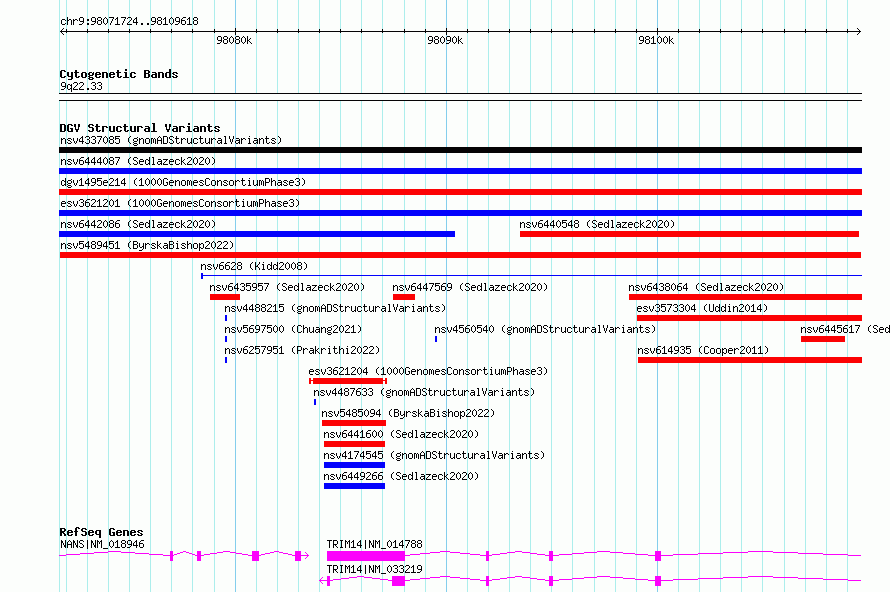890x592 pixels.
Task: Open the dgv1495e214 1000Genomes variant
Action: (183, 182)
